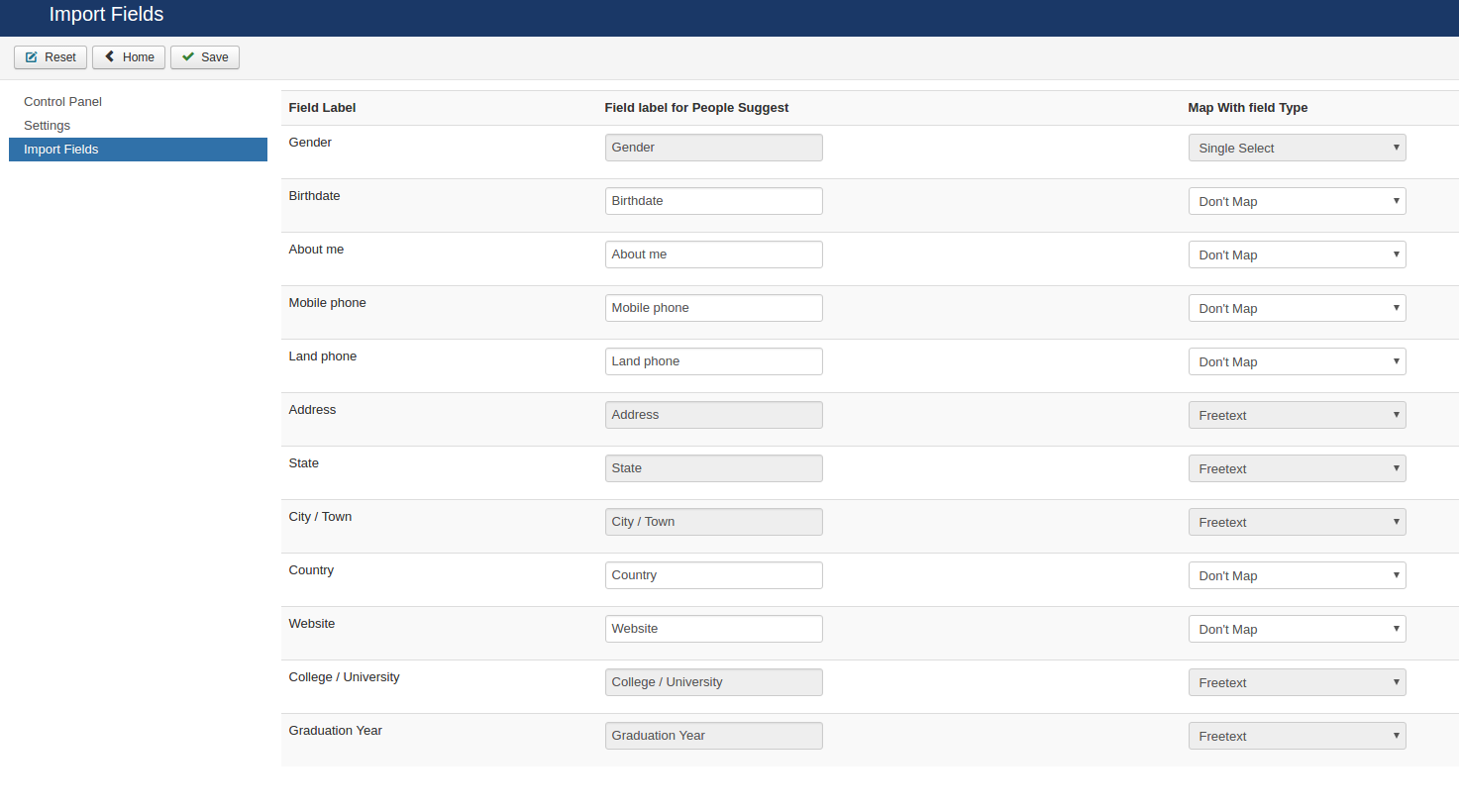
Task: Click the Land phone label input field
Action: click(x=713, y=361)
